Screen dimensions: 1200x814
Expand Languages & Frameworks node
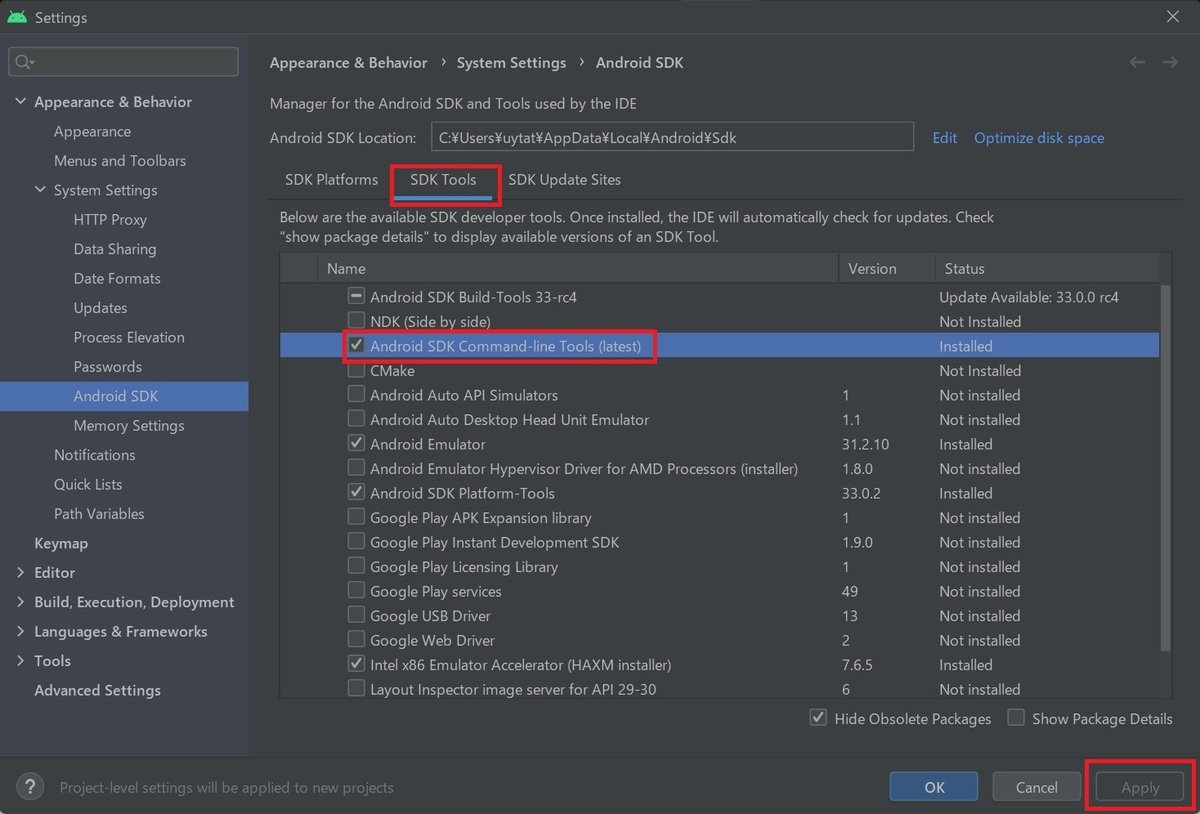pyautogui.click(x=21, y=631)
